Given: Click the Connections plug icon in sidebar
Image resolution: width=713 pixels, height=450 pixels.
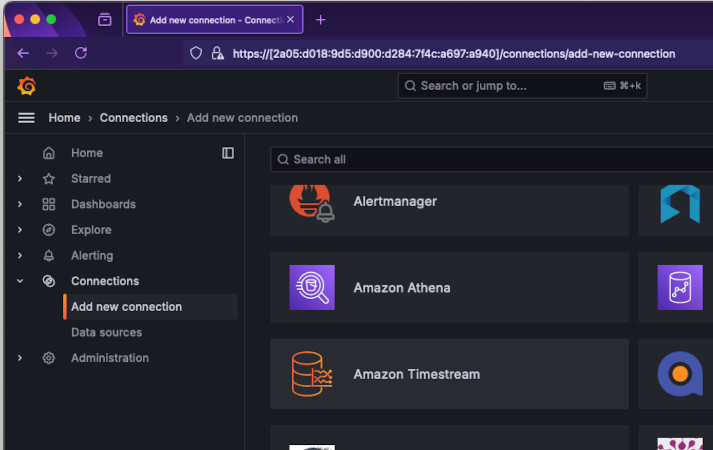Looking at the screenshot, I should 49,281.
